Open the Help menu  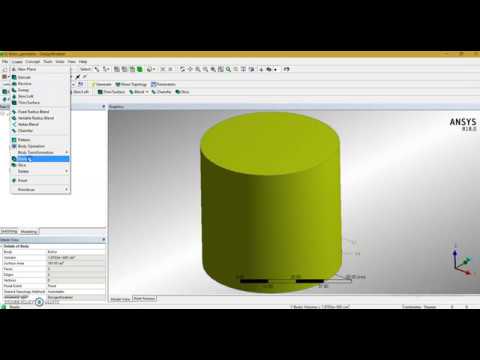(x=83, y=62)
